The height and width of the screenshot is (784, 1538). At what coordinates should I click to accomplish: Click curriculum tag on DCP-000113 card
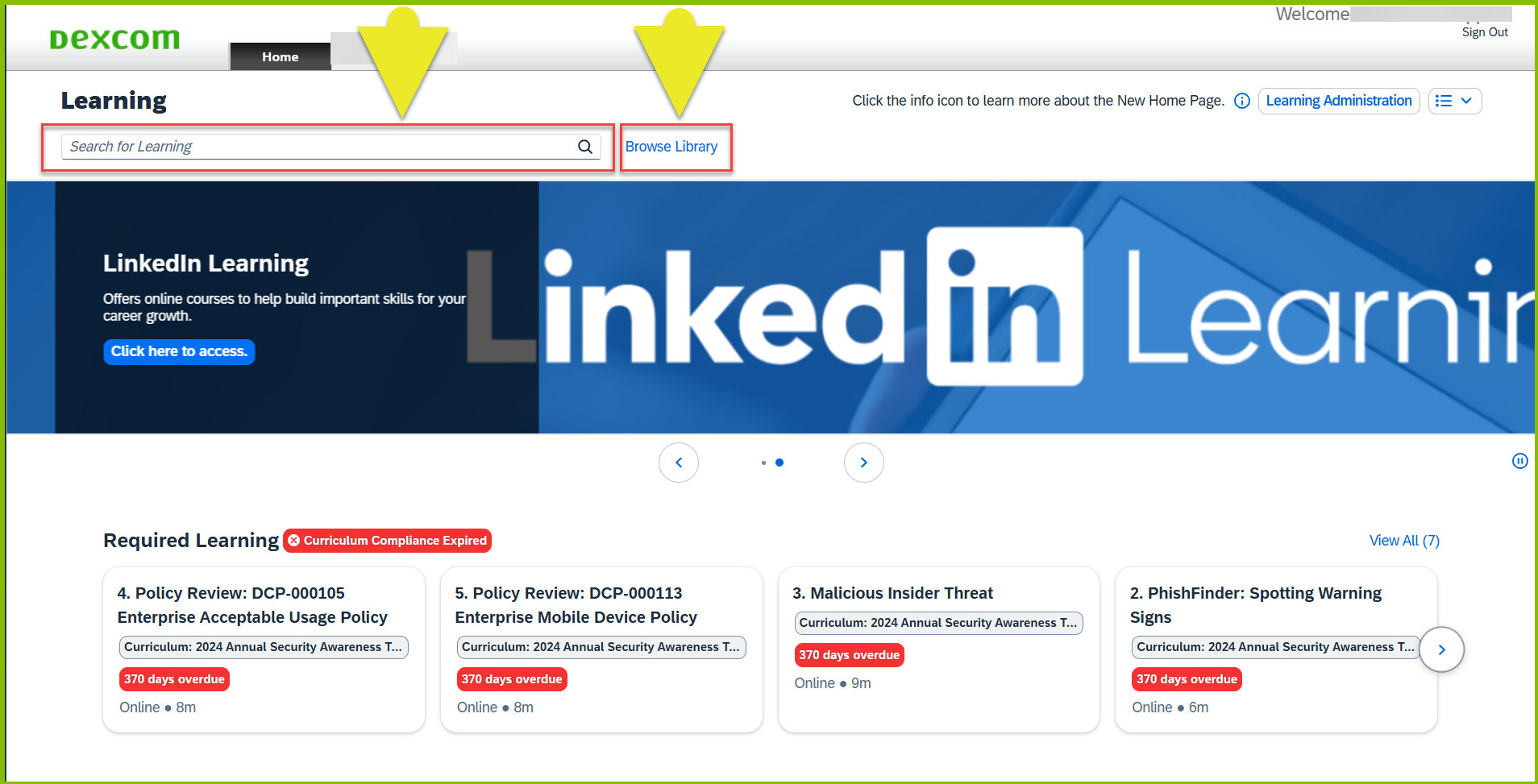[x=601, y=647]
